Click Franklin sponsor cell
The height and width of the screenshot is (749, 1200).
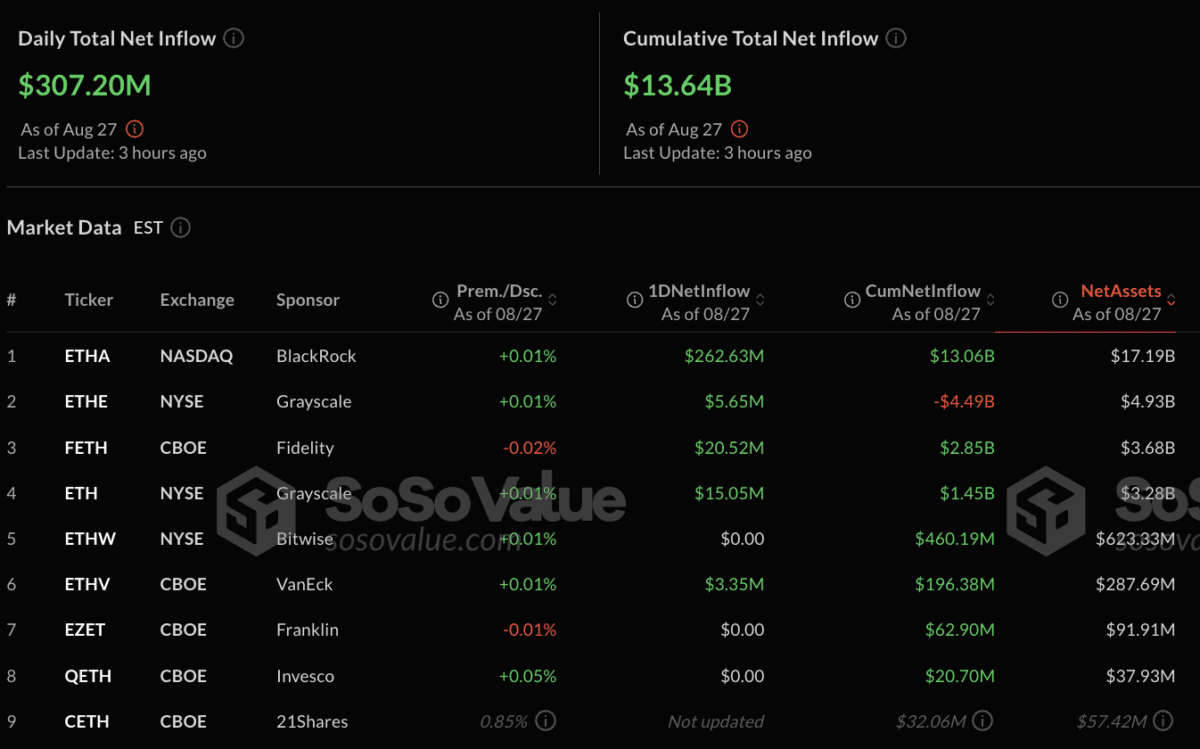(x=307, y=630)
